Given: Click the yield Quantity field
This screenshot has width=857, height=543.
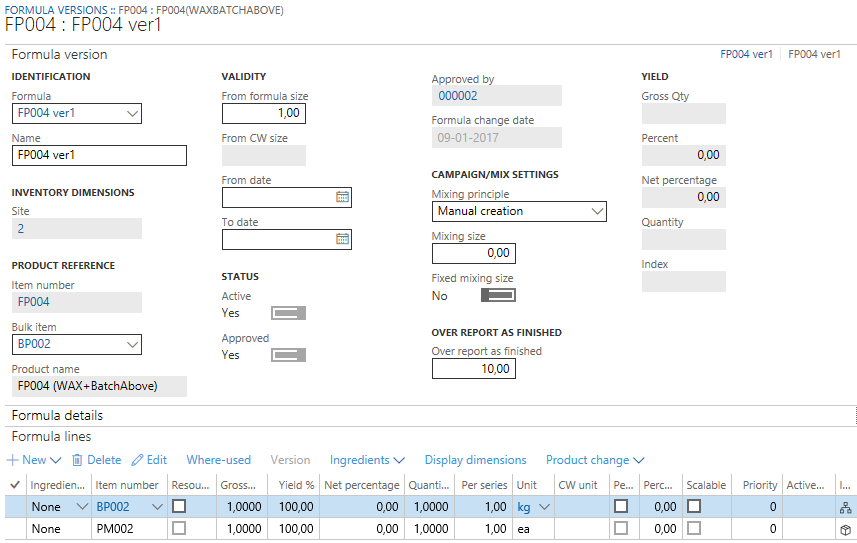Looking at the screenshot, I should point(684,239).
